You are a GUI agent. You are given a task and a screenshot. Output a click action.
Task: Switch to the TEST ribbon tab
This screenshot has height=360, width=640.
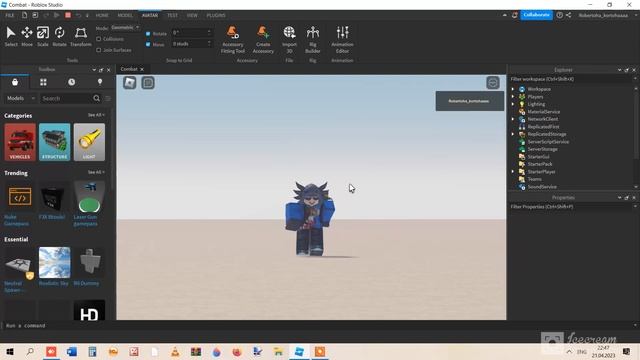pos(173,15)
